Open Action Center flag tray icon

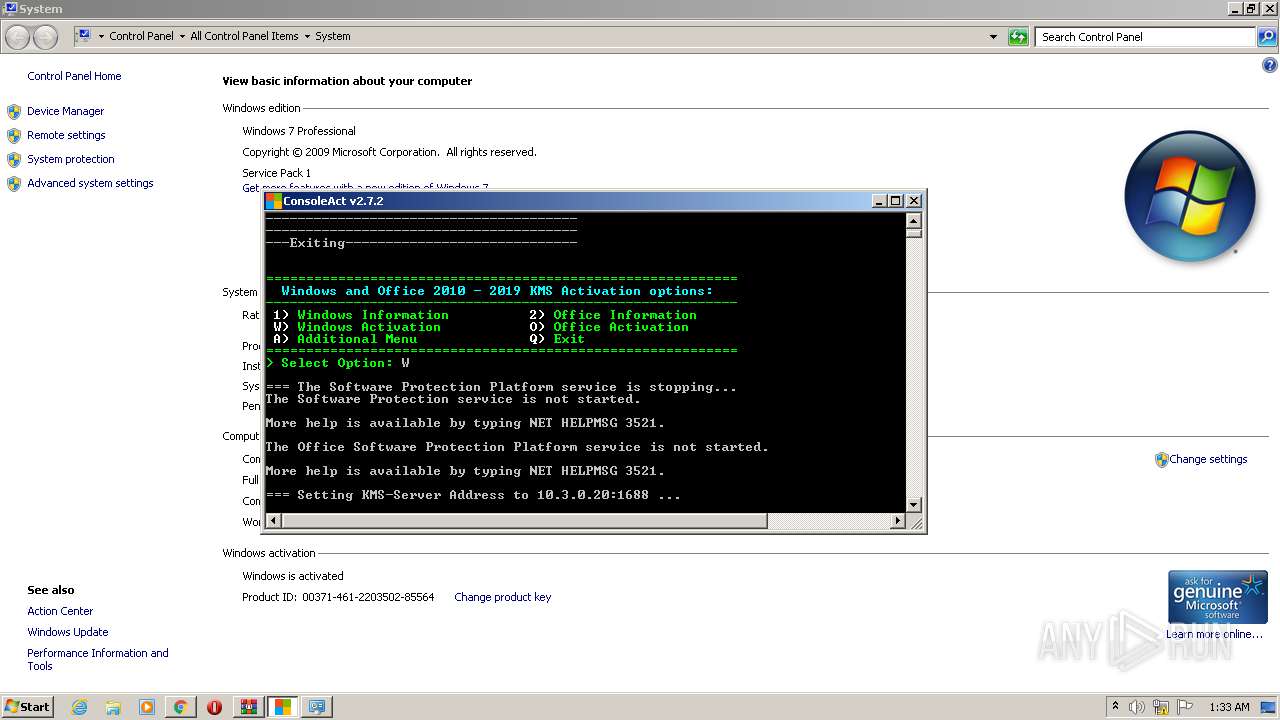pyautogui.click(x=1185, y=707)
